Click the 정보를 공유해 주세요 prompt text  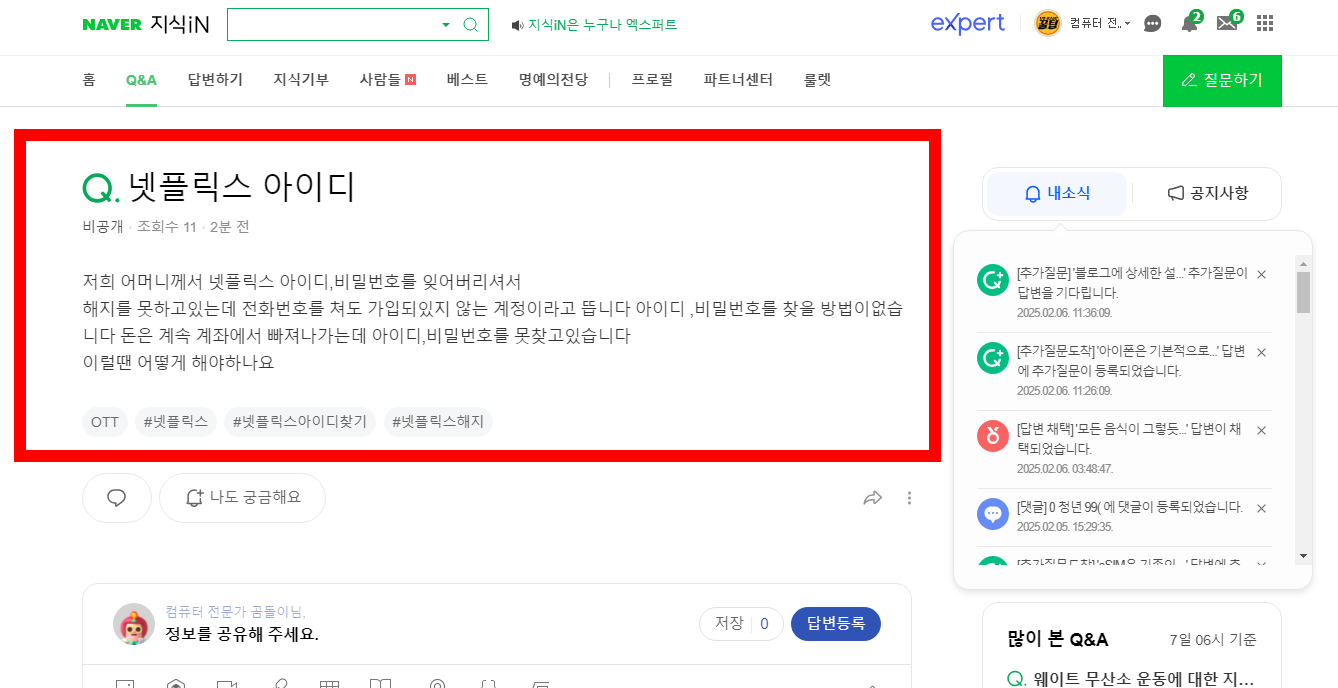[242, 634]
